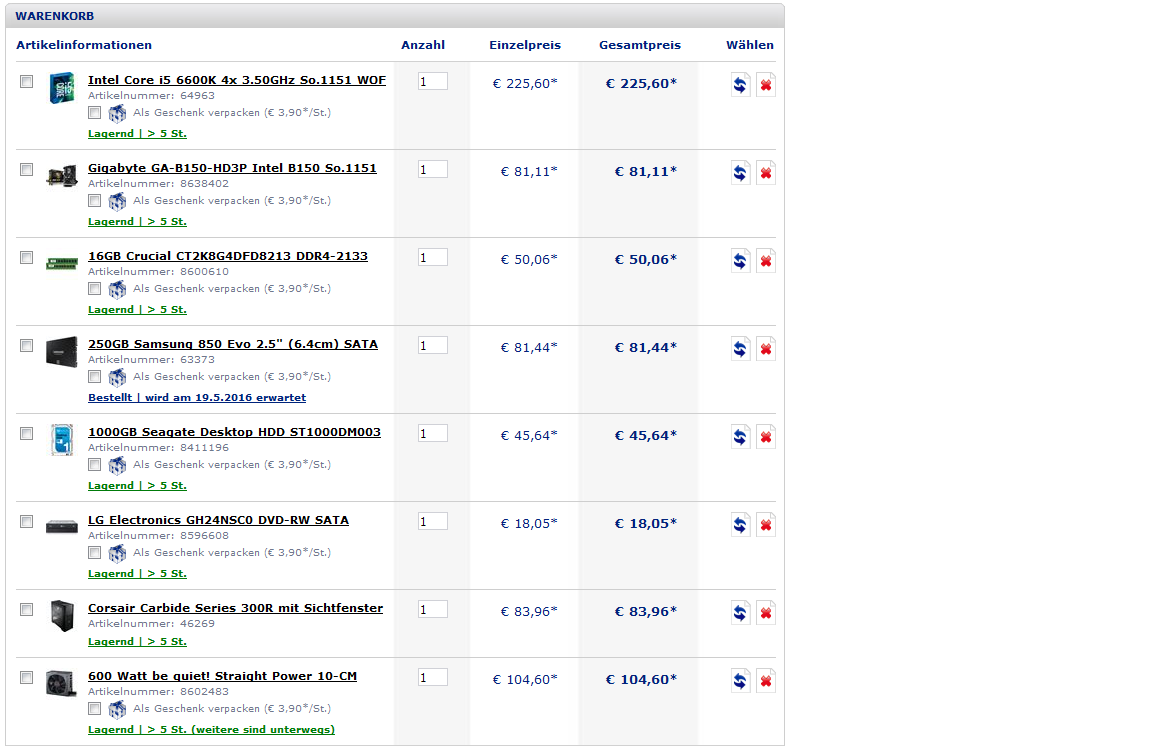Refresh icon for Corsair Carbide 300R

[x=741, y=613]
